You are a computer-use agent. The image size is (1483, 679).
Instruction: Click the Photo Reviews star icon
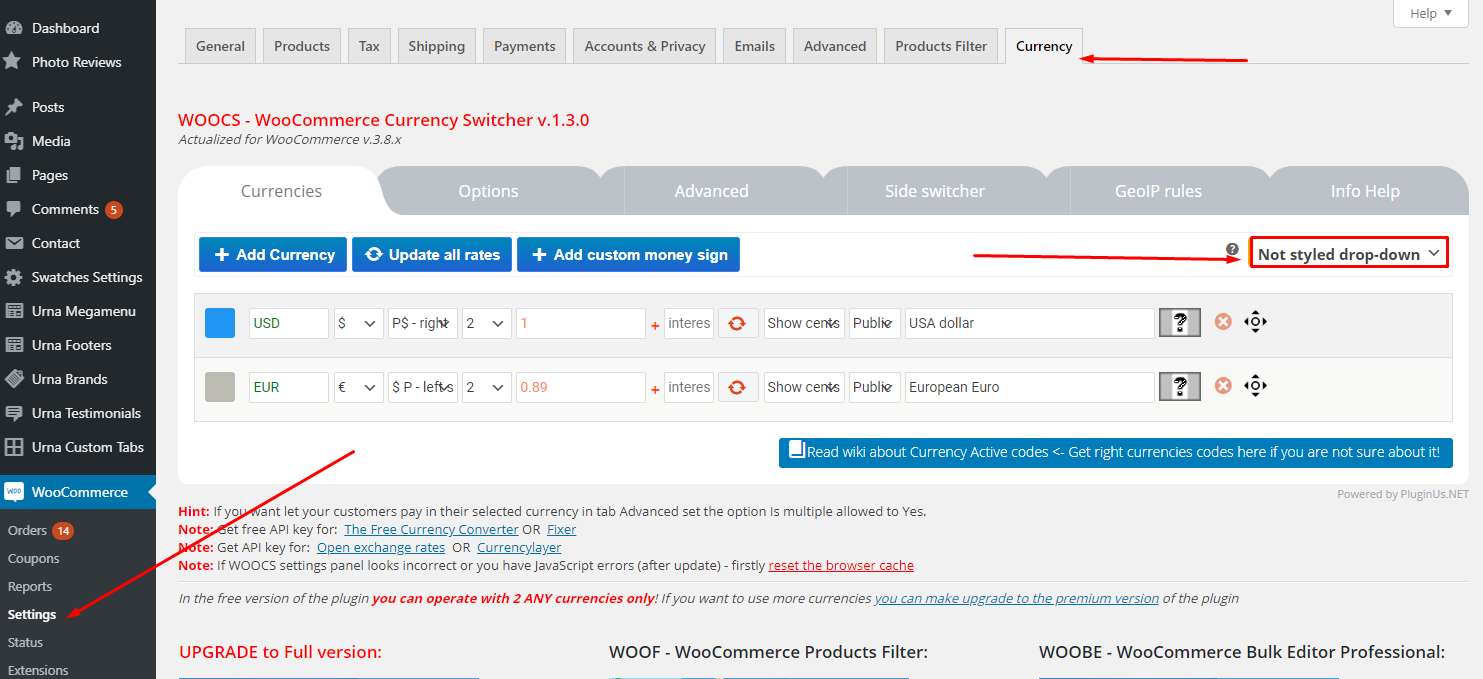pyautogui.click(x=13, y=62)
